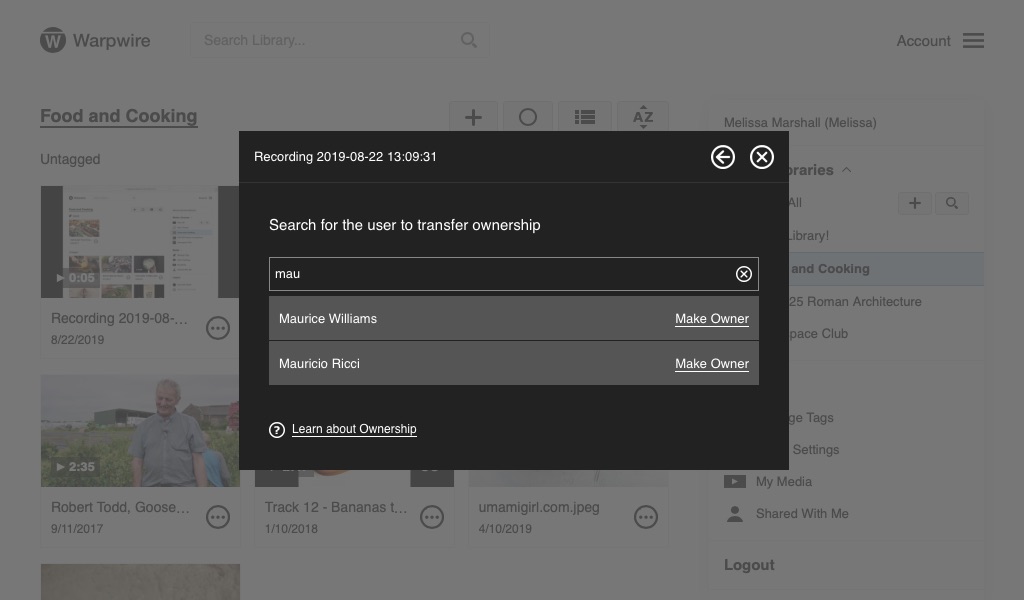The width and height of the screenshot is (1024, 600).
Task: Open options for Robert Todd item
Action: (x=218, y=517)
